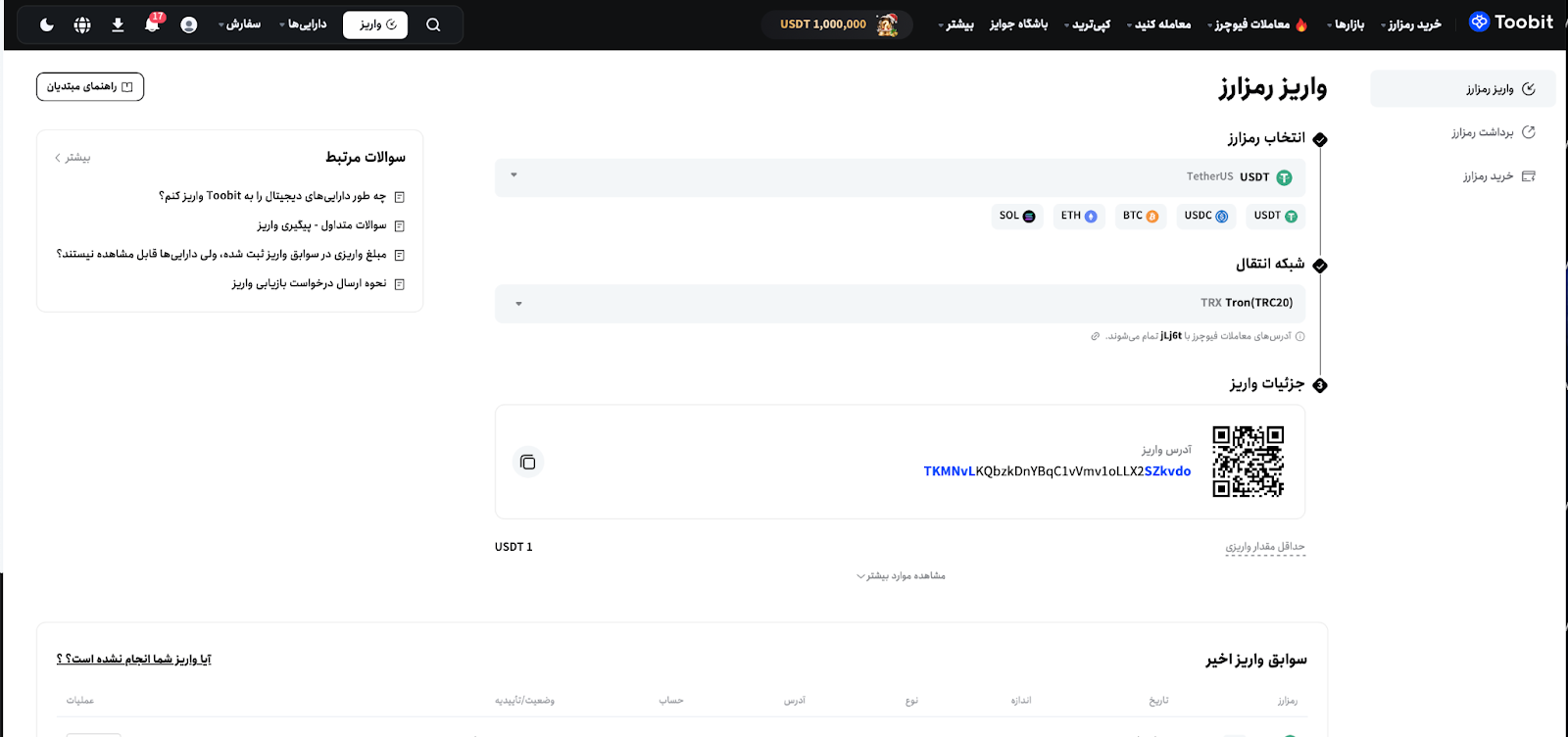Click the deposit QR code
The height and width of the screenshot is (737, 1568).
pyautogui.click(x=1248, y=462)
